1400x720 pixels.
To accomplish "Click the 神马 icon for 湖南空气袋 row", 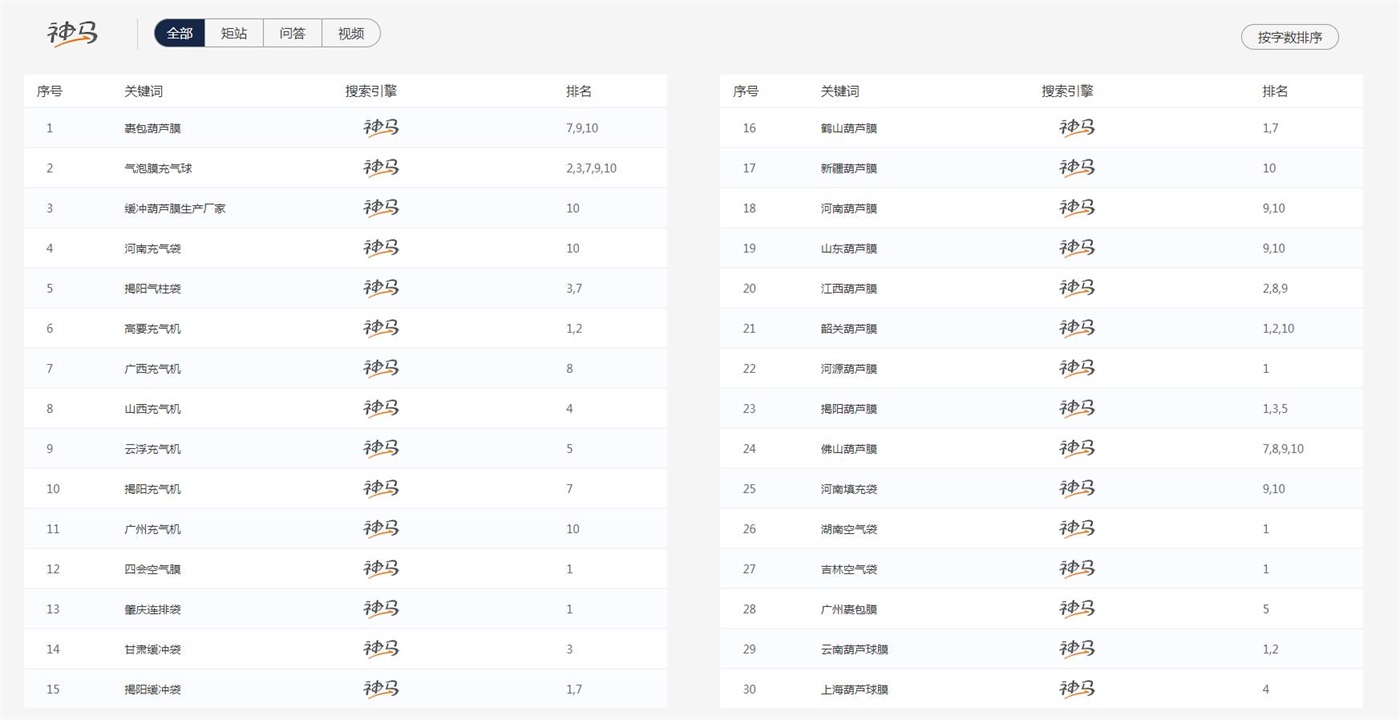I will pos(1077,528).
